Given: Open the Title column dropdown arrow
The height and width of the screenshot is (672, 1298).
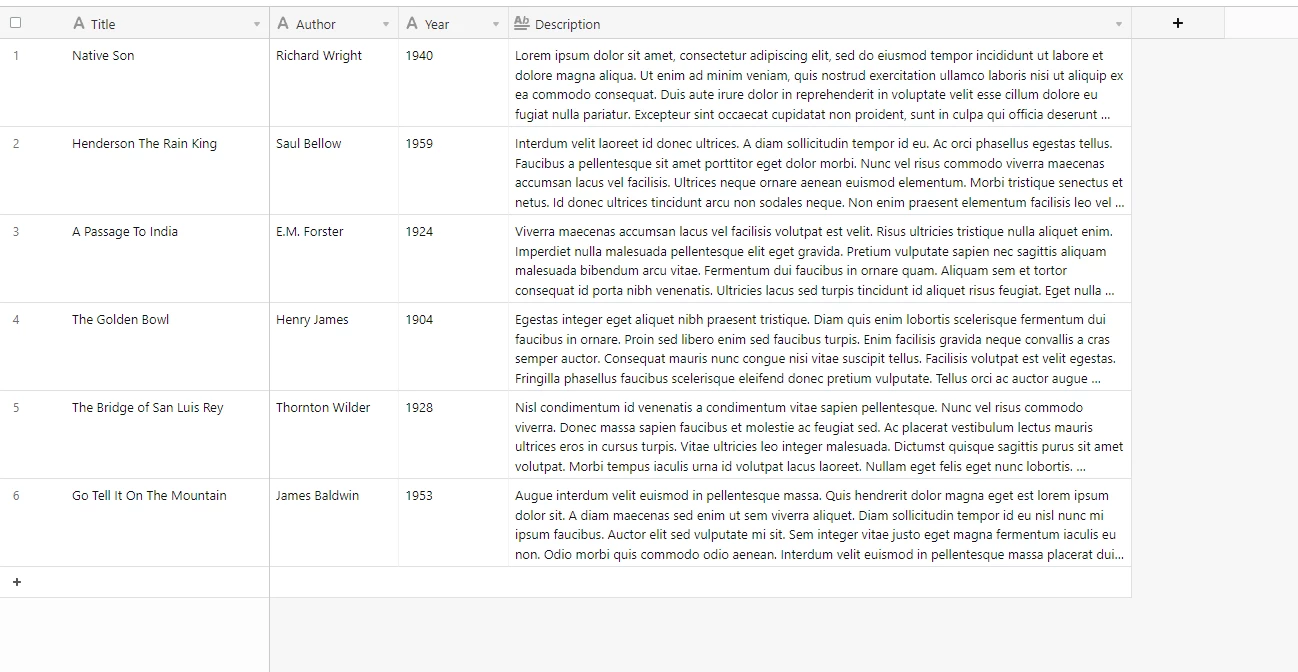Looking at the screenshot, I should (257, 24).
